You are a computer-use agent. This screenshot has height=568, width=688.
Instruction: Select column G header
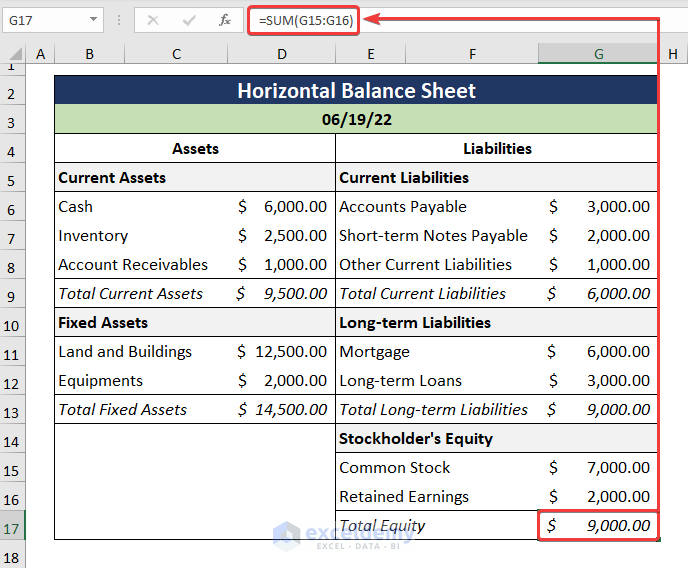598,55
